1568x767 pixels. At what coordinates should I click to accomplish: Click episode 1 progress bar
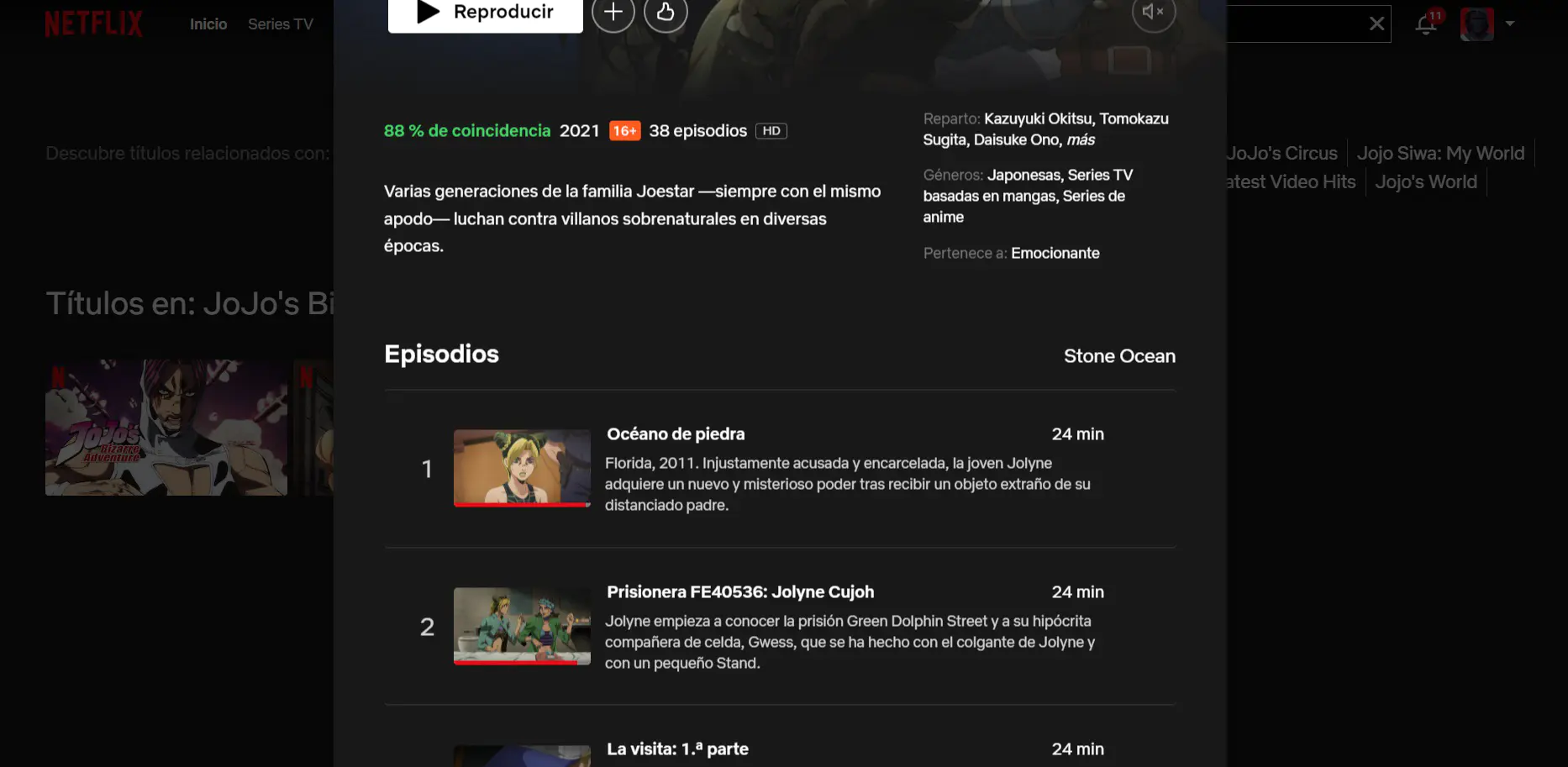[522, 505]
